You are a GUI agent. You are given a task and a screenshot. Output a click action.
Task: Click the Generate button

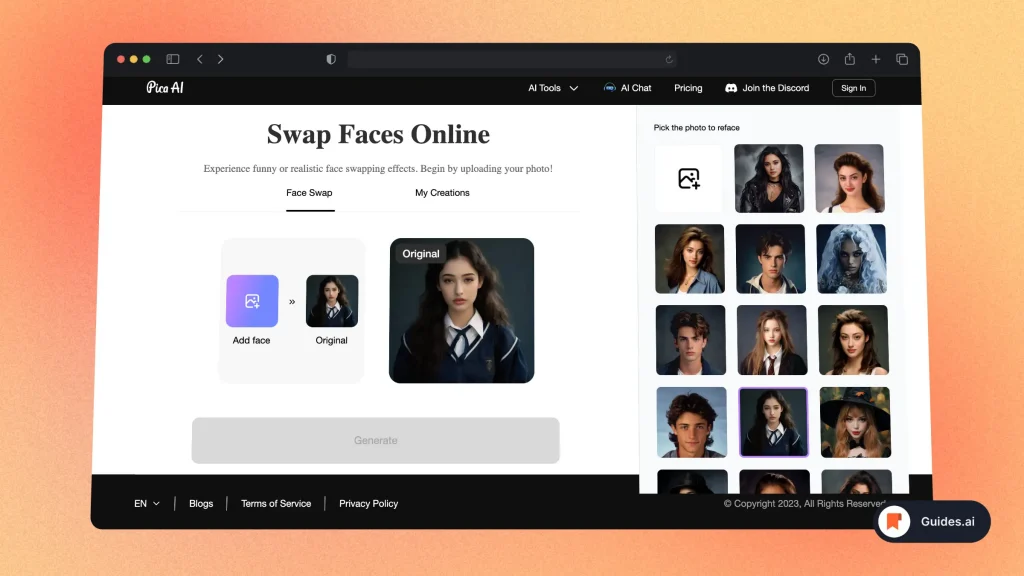click(x=375, y=440)
